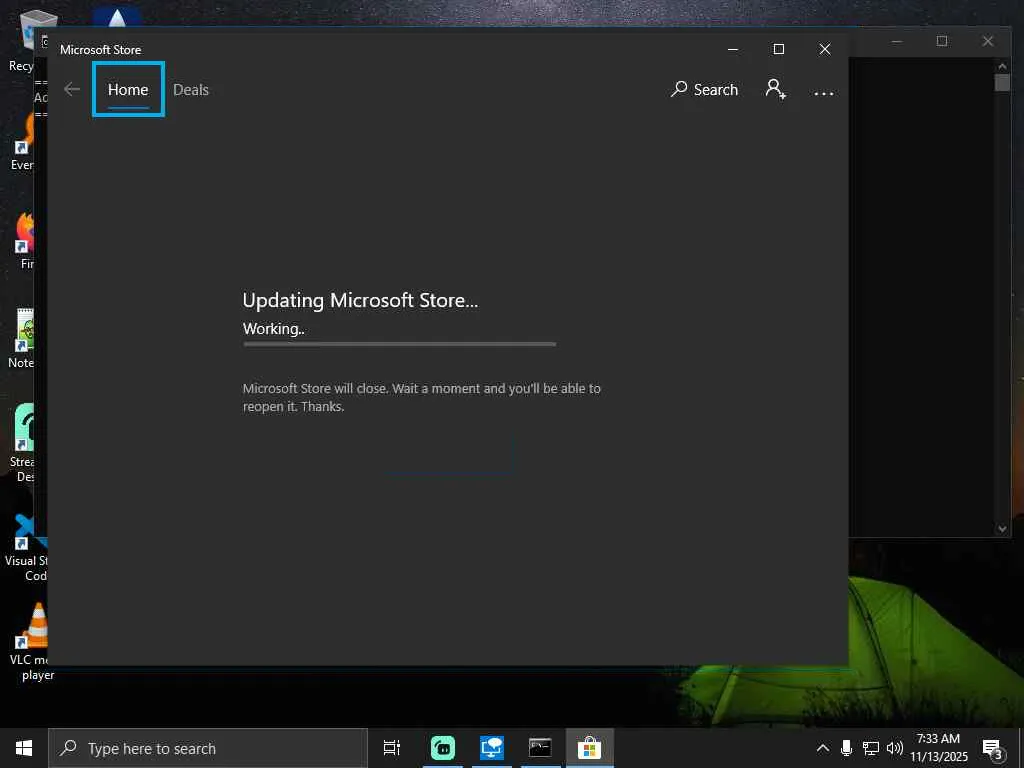
Task: Minimize the Microsoft Store window
Action: pyautogui.click(x=733, y=49)
